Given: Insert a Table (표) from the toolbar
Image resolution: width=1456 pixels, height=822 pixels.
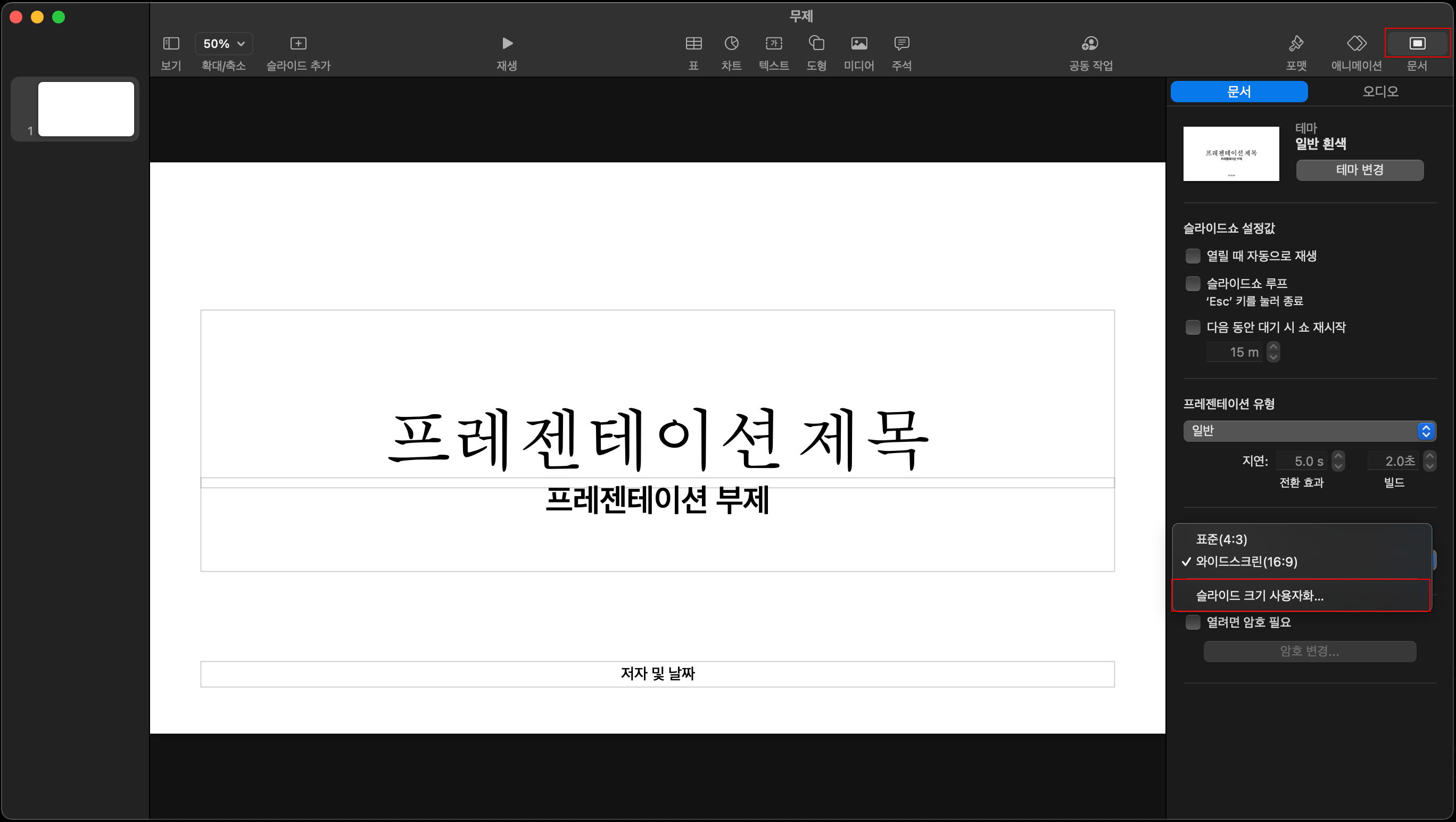Looking at the screenshot, I should click(693, 44).
